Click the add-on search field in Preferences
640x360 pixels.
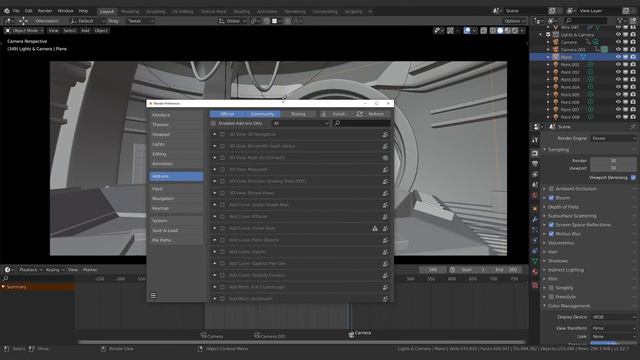[362, 123]
